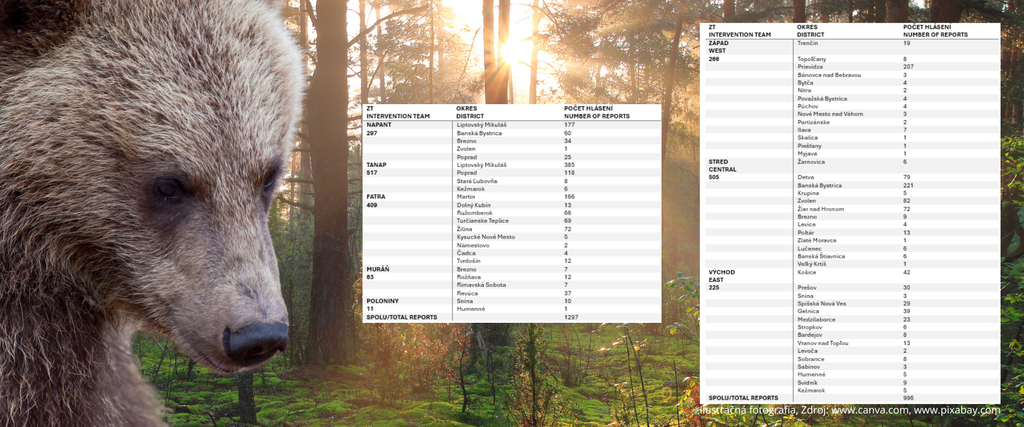
Task: Select the Gelnica district
Action: (809, 311)
